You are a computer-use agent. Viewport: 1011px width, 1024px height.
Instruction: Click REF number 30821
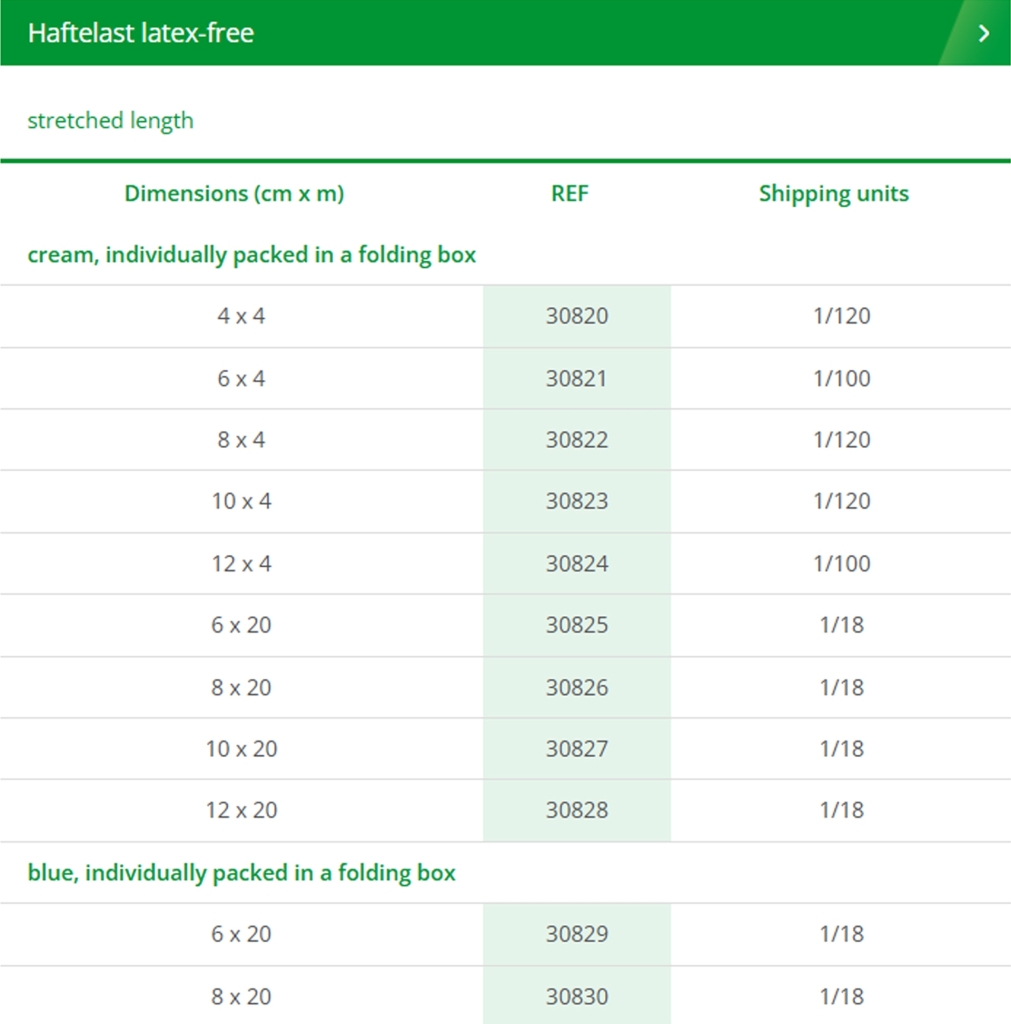tap(577, 379)
